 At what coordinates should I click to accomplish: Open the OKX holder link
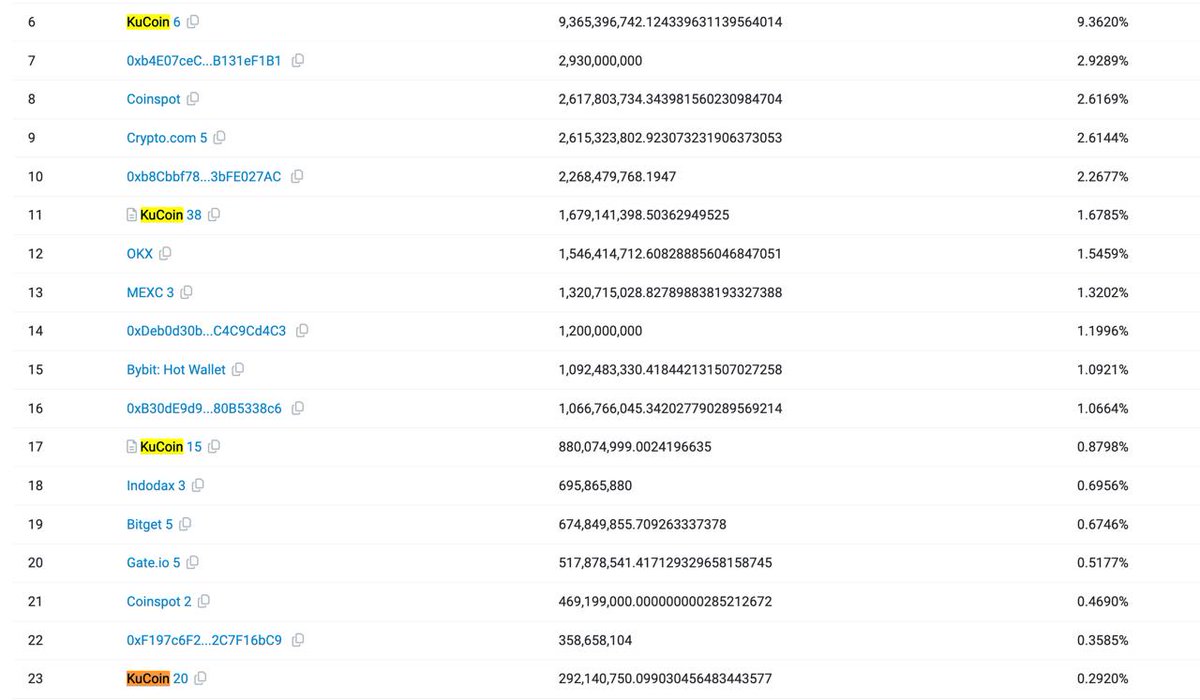(x=140, y=254)
